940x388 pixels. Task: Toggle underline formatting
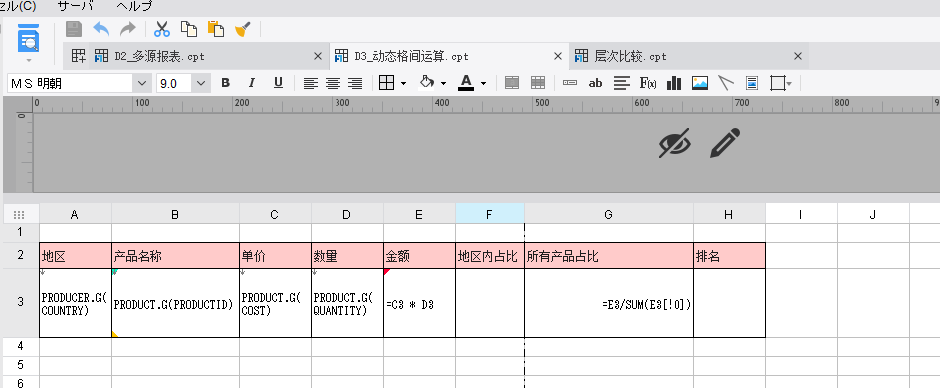click(x=278, y=83)
